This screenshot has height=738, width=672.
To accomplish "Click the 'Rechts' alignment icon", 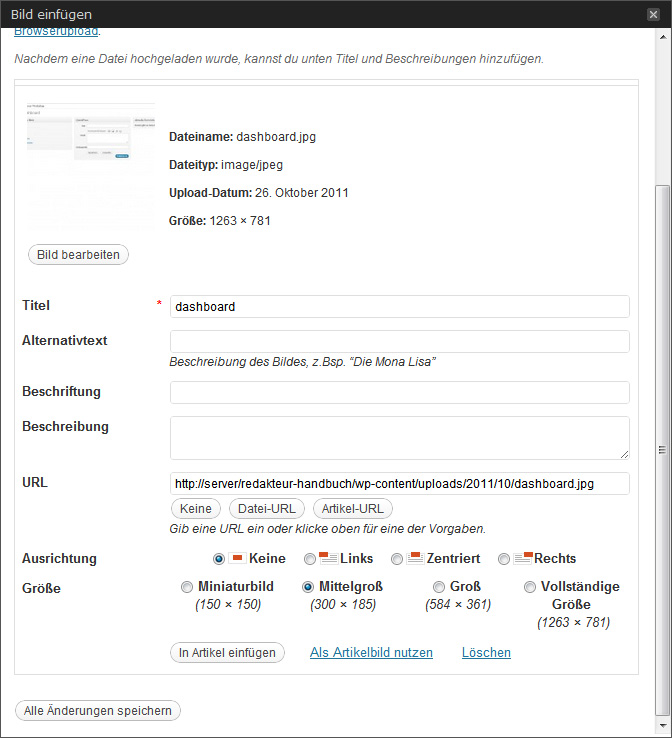I will coord(522,558).
